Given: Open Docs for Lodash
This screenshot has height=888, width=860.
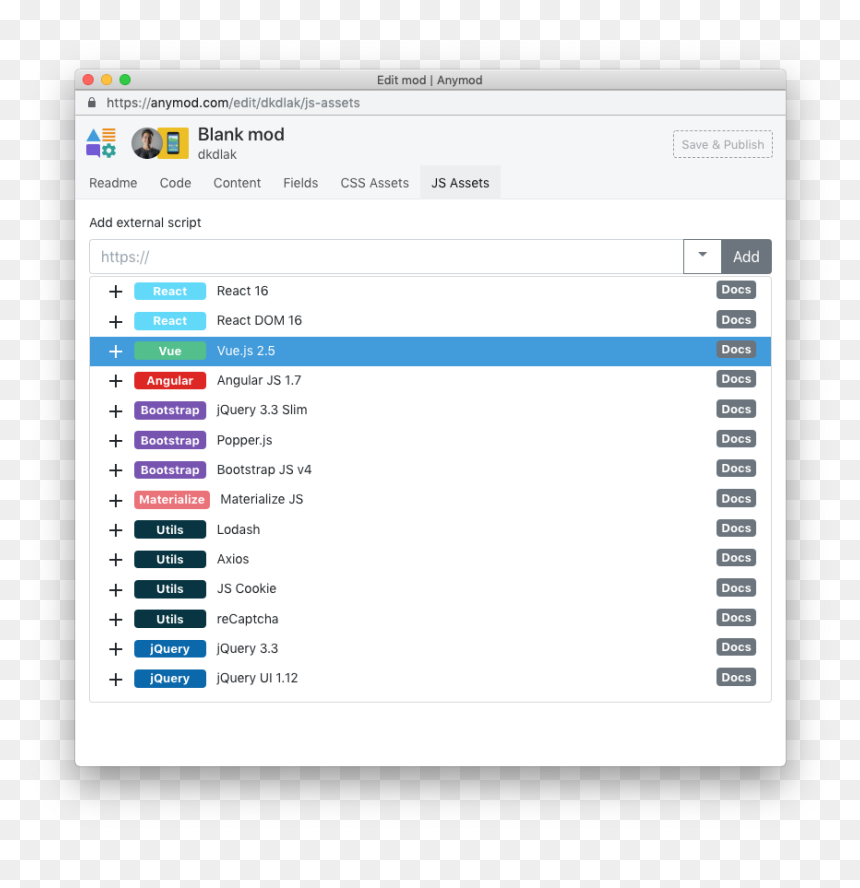Looking at the screenshot, I should [736, 528].
